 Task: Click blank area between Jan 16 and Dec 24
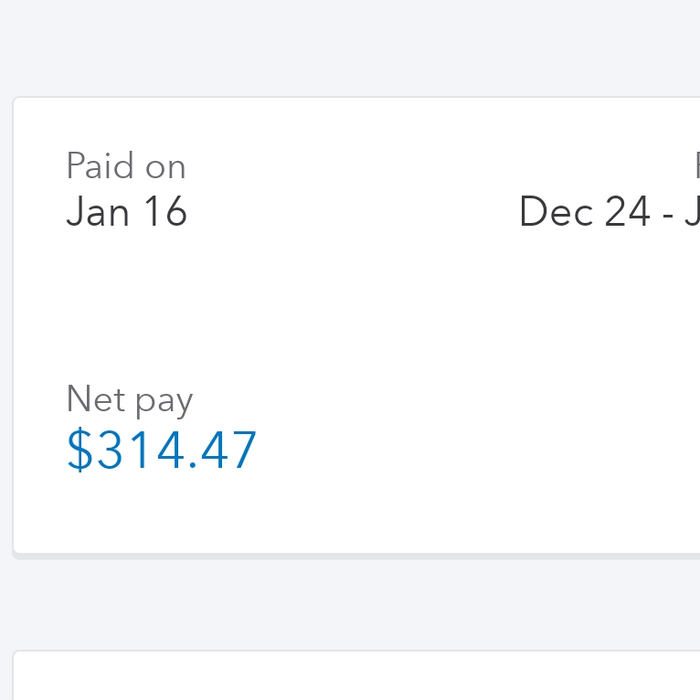(x=350, y=212)
